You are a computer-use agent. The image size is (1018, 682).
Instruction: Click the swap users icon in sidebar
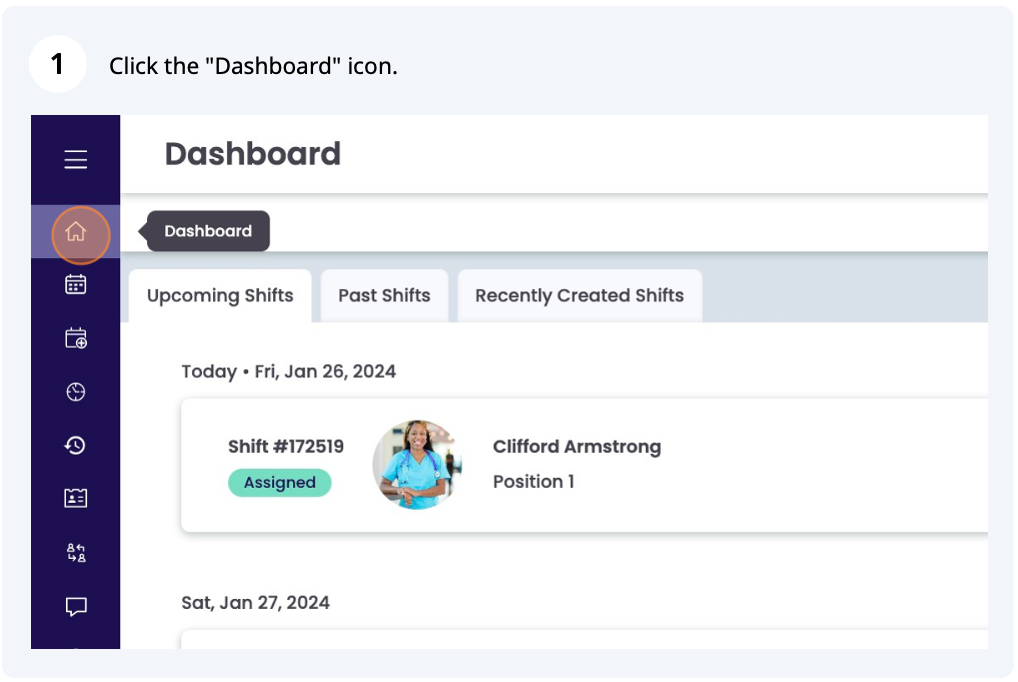(76, 552)
